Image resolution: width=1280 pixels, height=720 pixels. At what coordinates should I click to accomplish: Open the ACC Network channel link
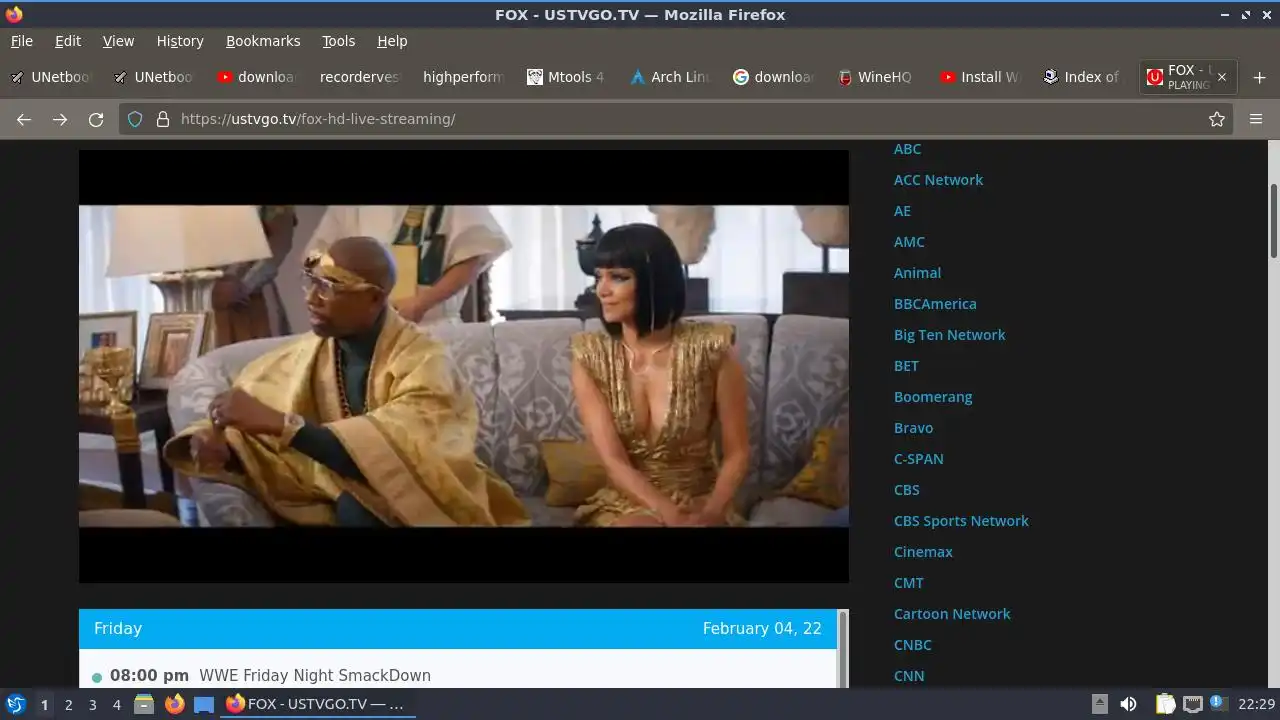click(x=938, y=180)
